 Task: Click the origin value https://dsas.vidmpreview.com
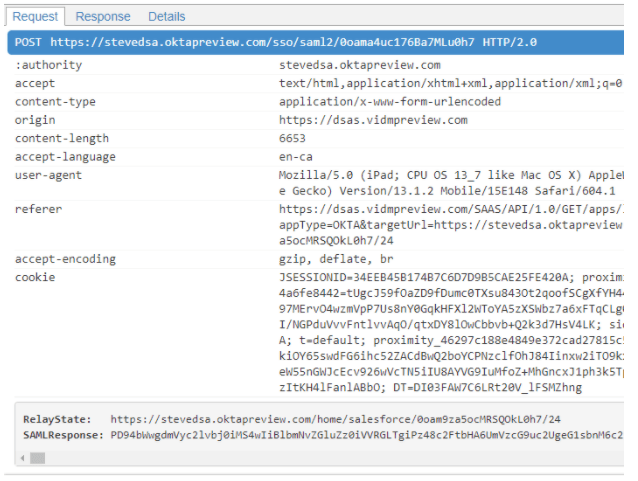(x=373, y=120)
